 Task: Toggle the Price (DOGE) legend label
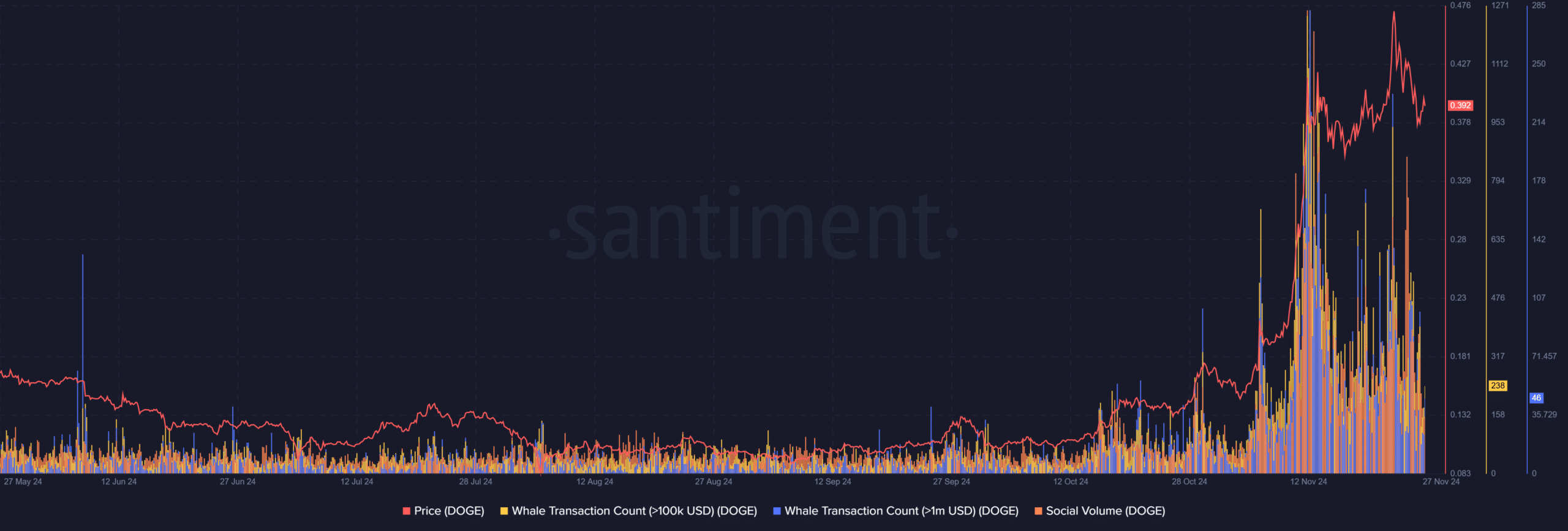[449, 511]
